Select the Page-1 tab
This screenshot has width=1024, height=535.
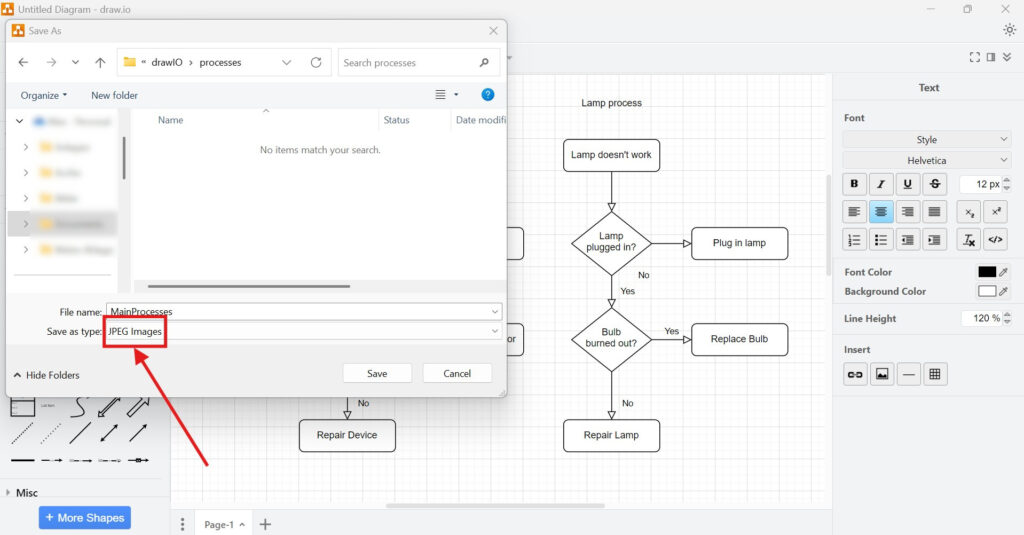pyautogui.click(x=218, y=524)
